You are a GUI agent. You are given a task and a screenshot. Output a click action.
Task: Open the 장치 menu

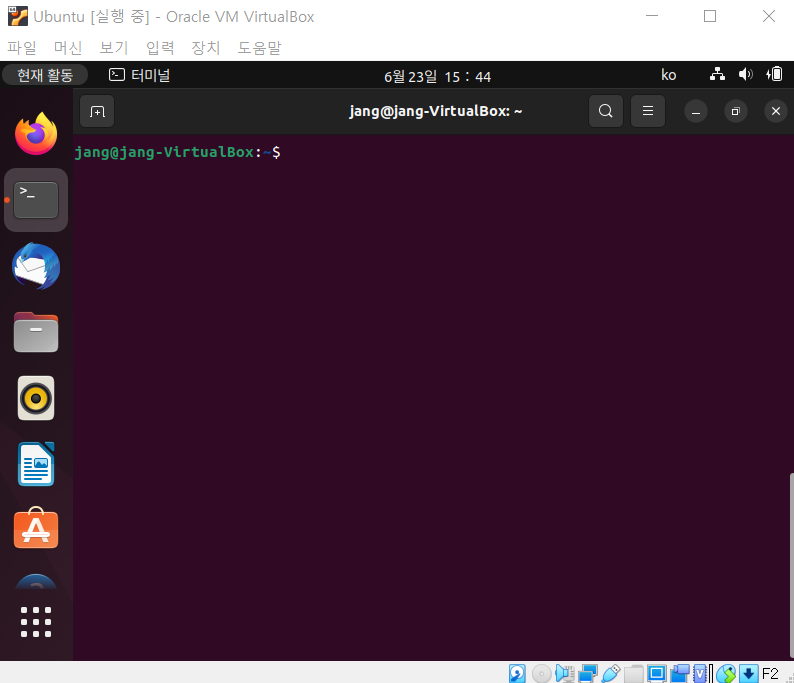click(206, 48)
